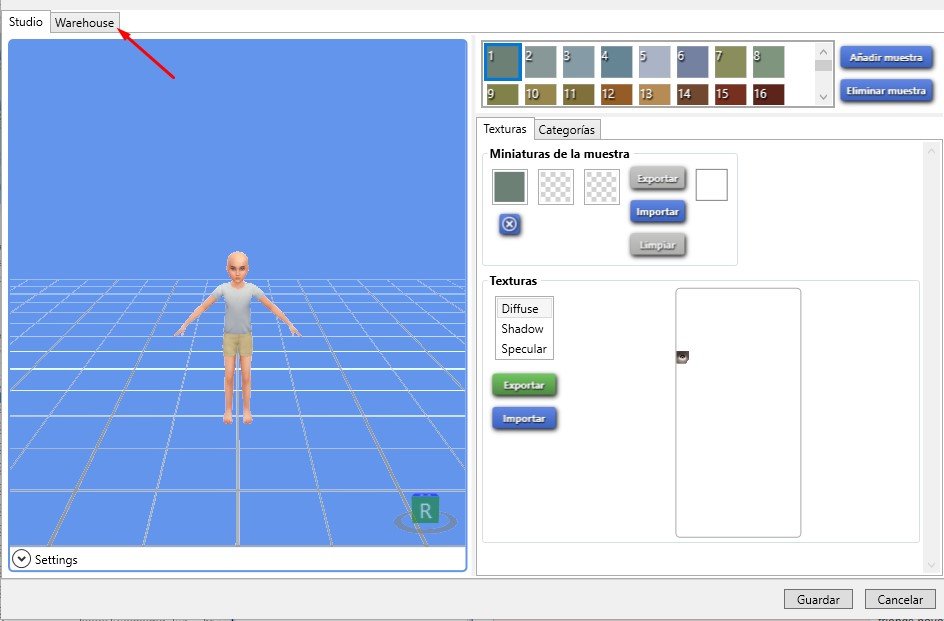Click the circled X remove thumbnail icon

point(509,224)
